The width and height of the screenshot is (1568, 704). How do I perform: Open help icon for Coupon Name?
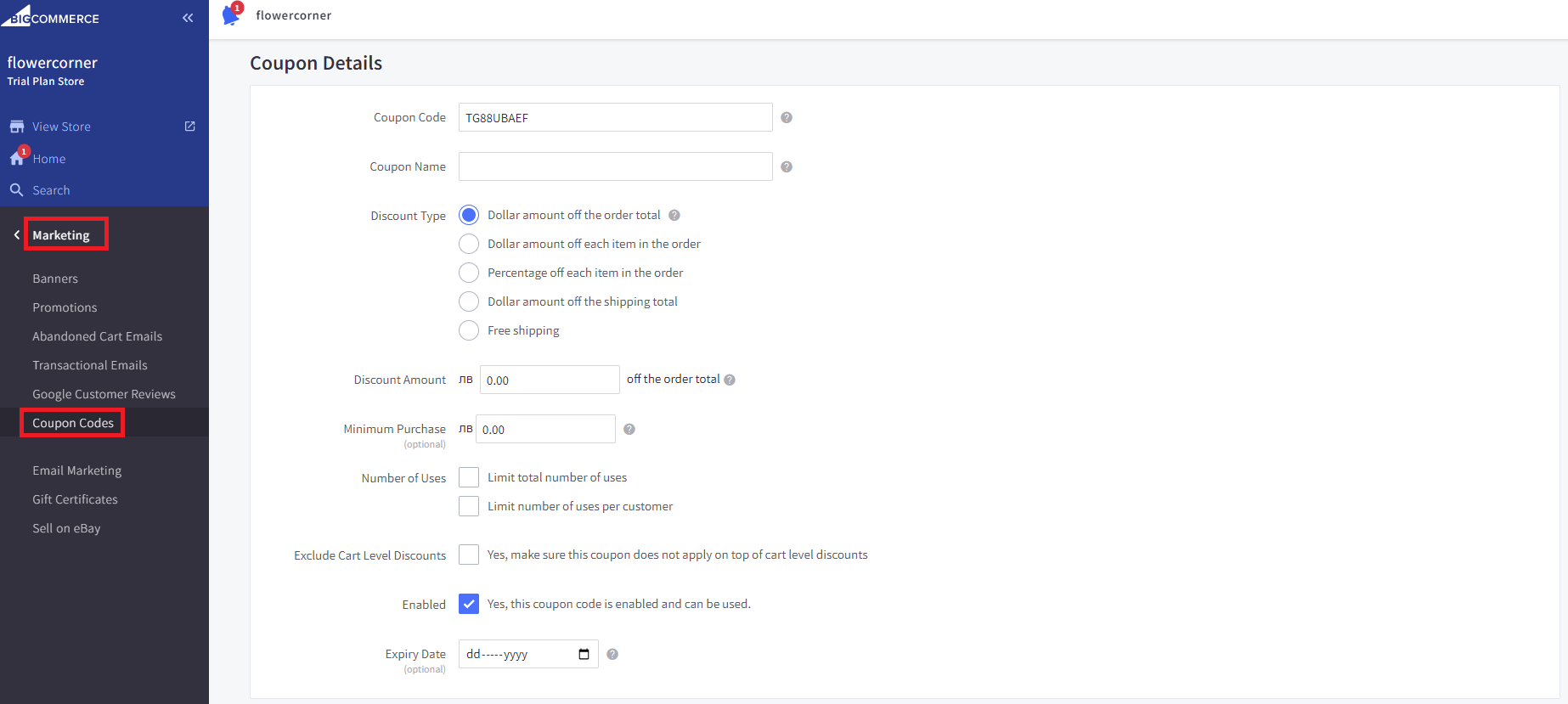pos(787,166)
